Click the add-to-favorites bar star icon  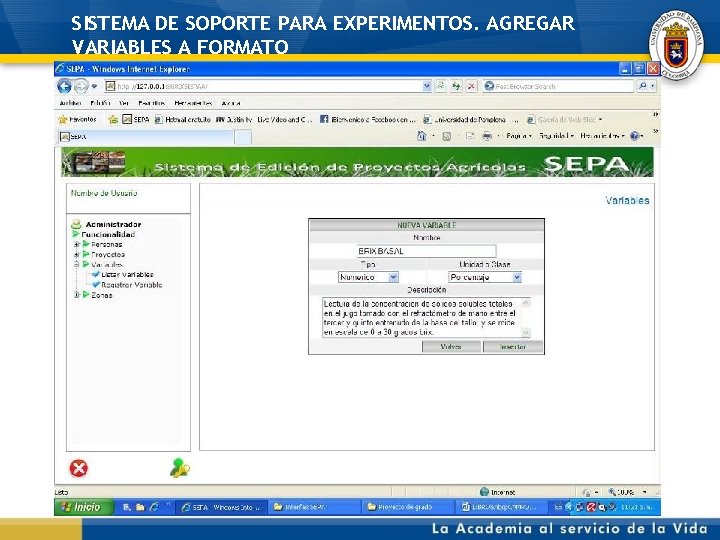113,120
